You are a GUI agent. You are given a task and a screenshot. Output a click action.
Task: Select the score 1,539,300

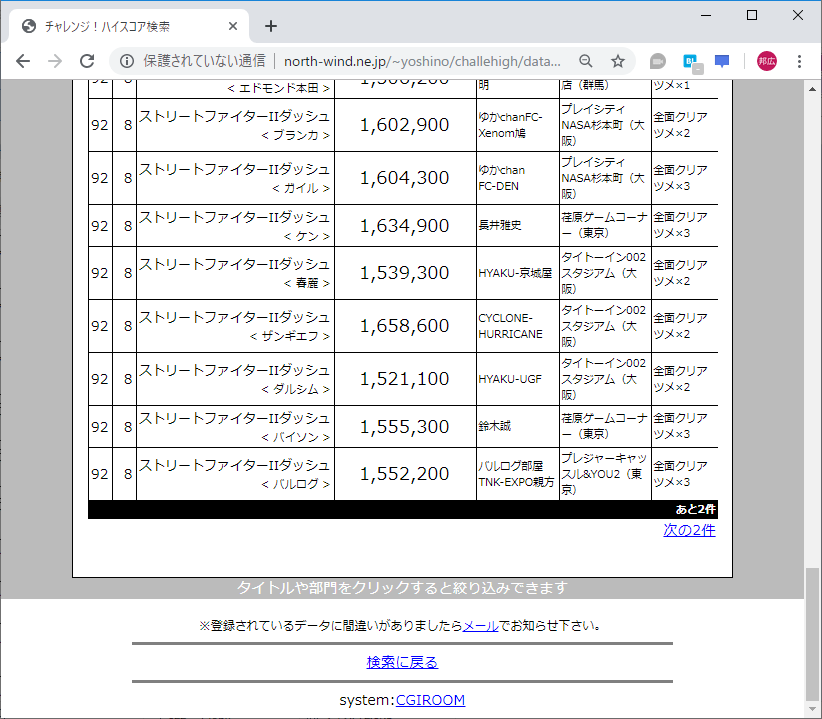404,273
